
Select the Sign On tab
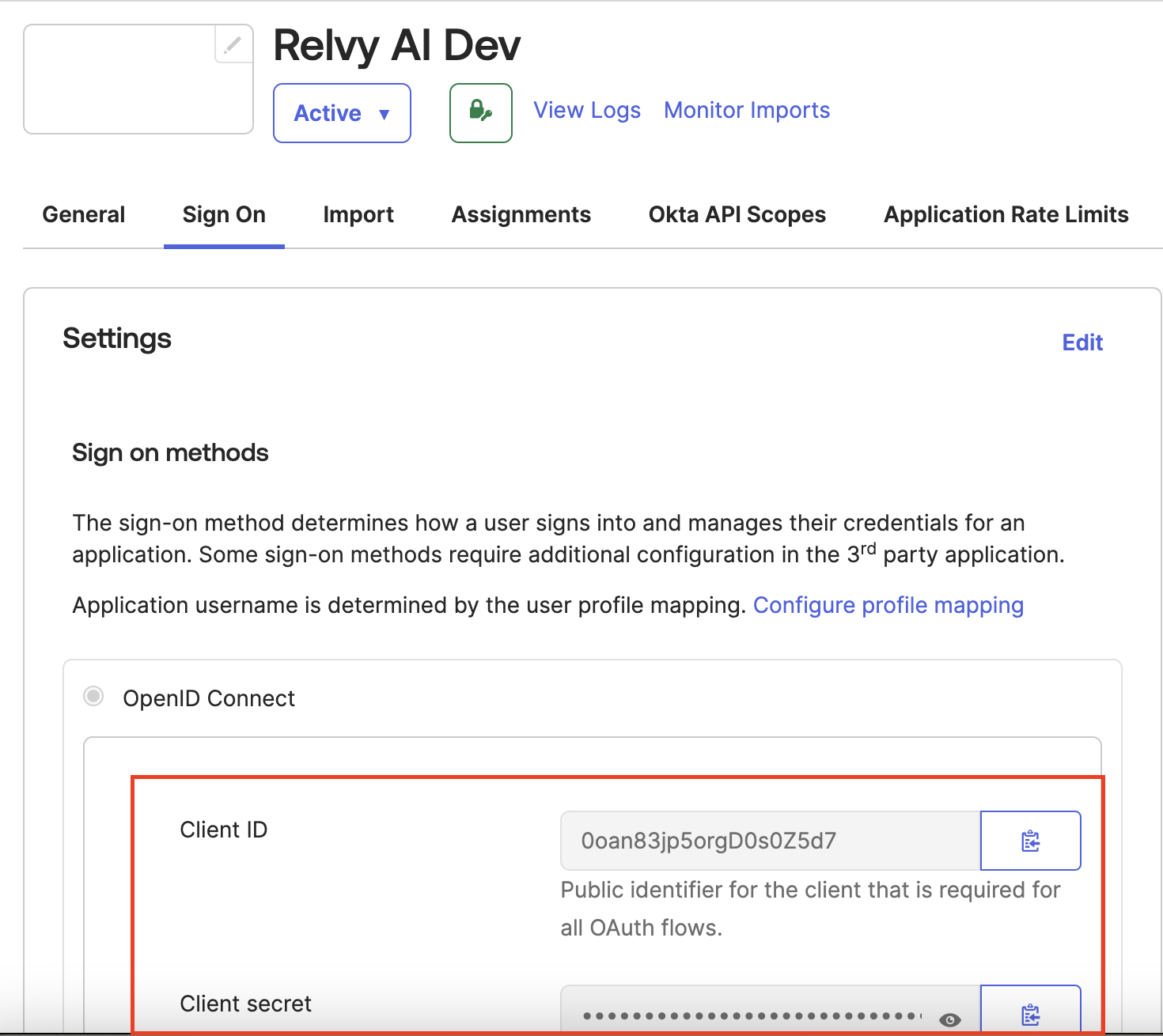(x=224, y=214)
